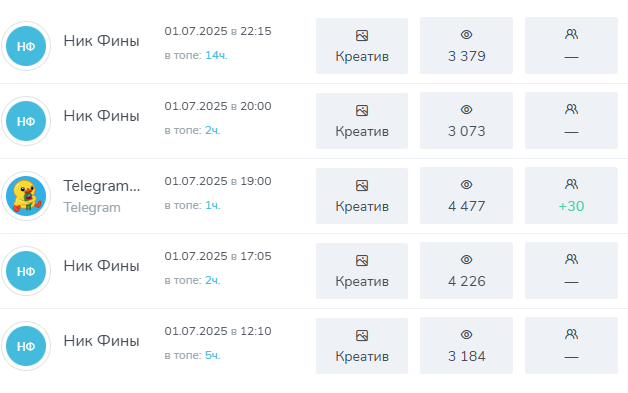Click the views tile showing 4 226
The height and width of the screenshot is (393, 628).
[466, 270]
